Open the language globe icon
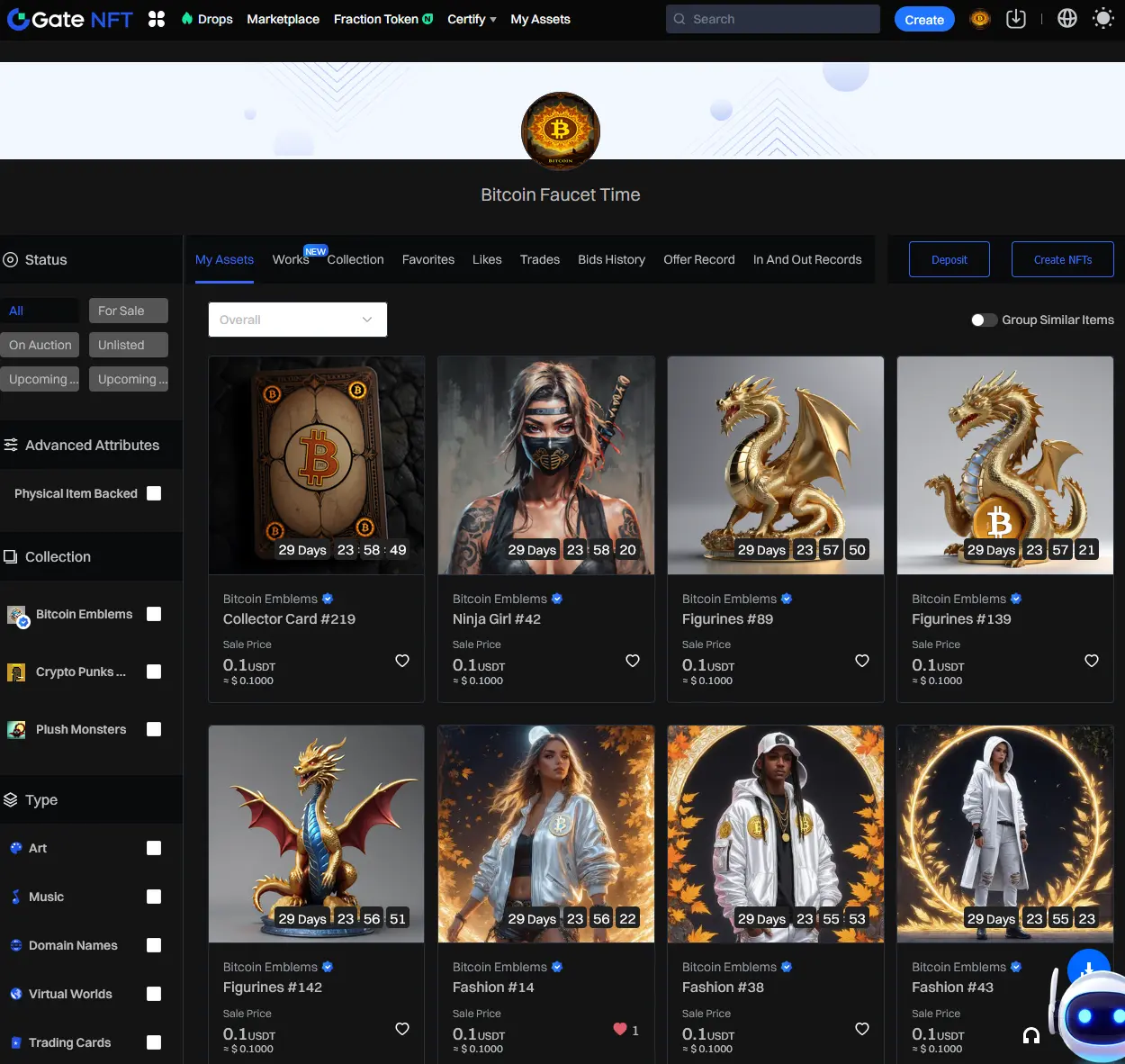Screen dimensions: 1125x1064 1067,19
